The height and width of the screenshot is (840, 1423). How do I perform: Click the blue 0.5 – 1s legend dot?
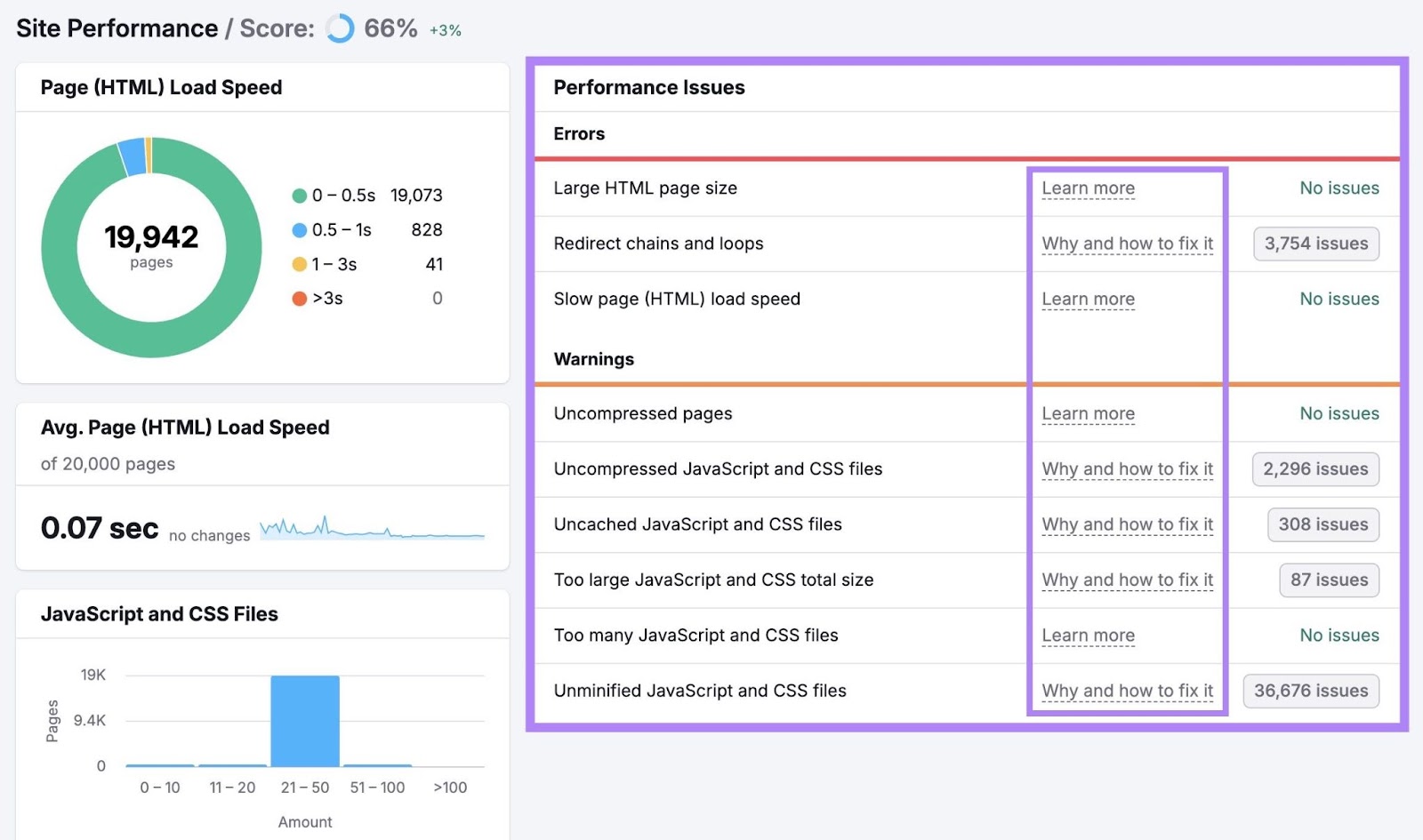[300, 230]
